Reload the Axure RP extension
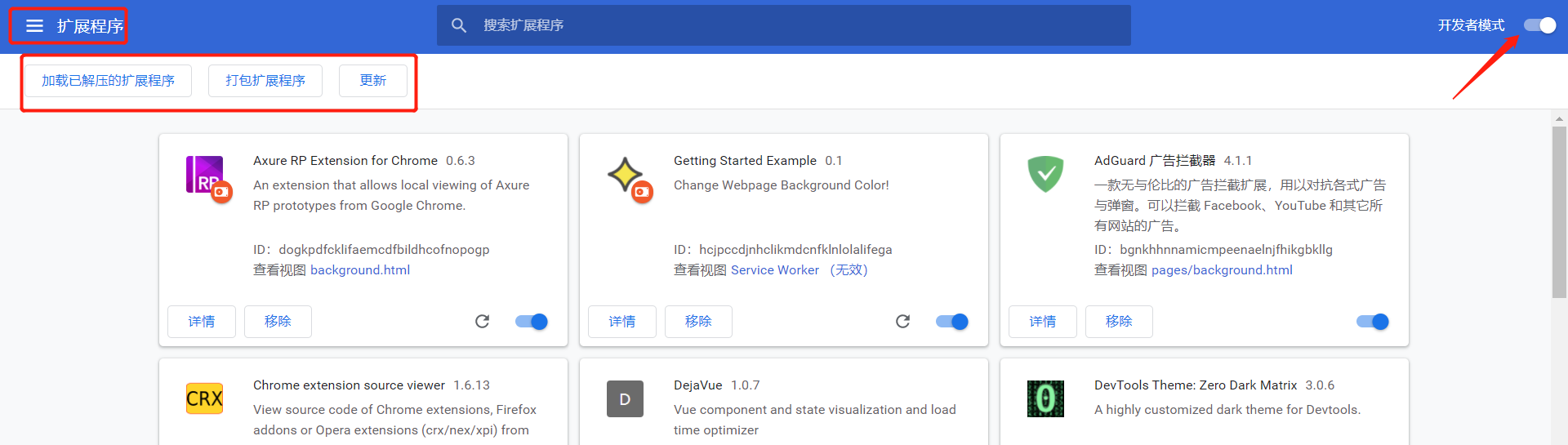The image size is (1568, 445). 483,322
